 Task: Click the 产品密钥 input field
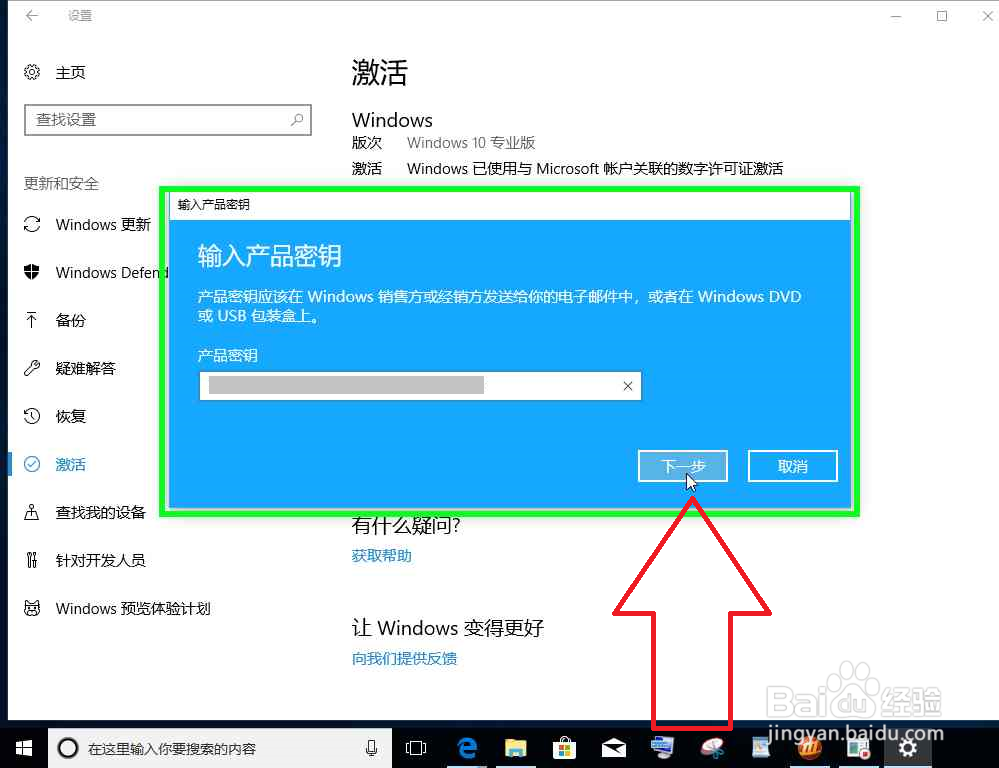[420, 386]
